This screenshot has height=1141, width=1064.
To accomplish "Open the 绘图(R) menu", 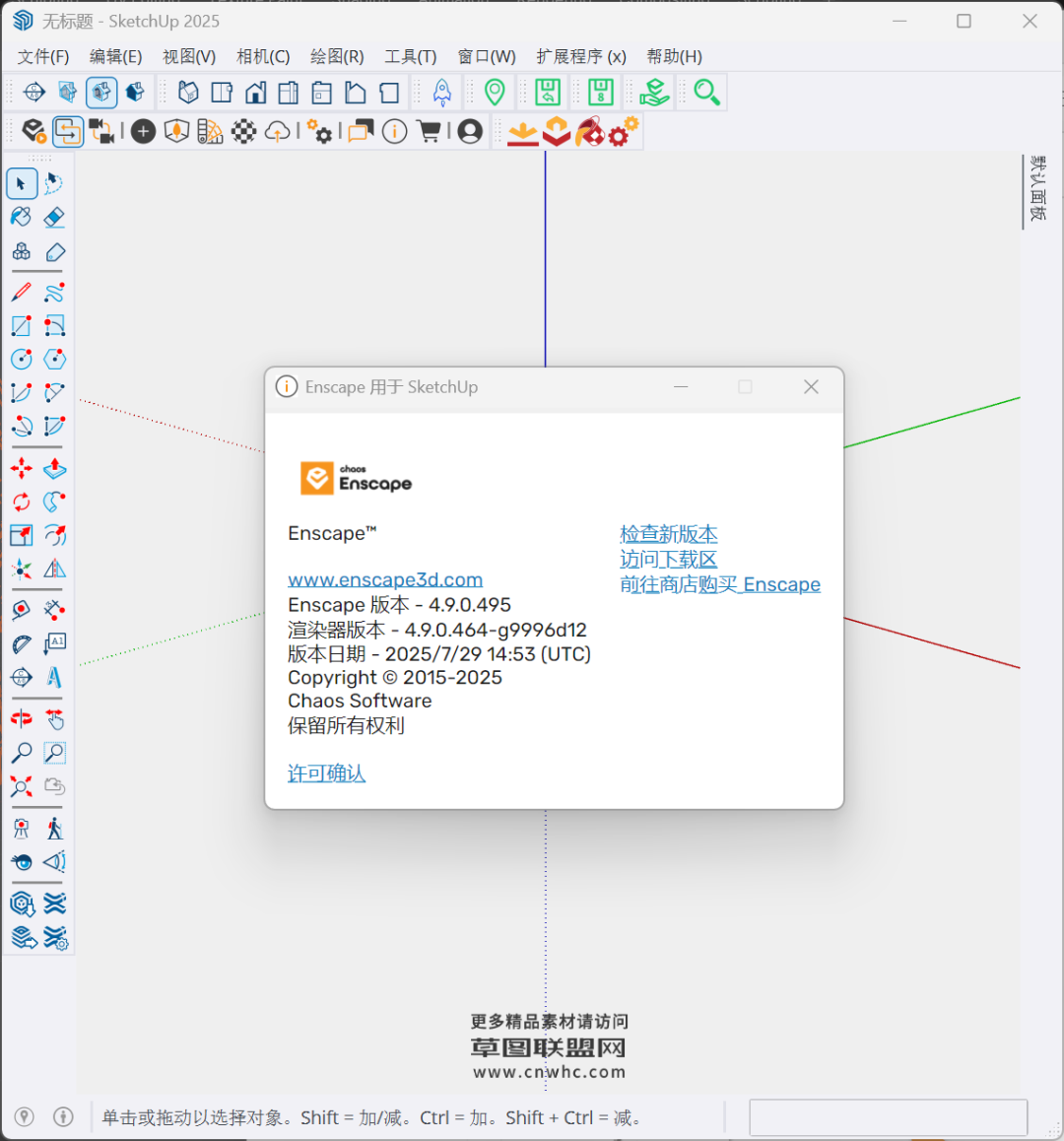I will [x=337, y=57].
